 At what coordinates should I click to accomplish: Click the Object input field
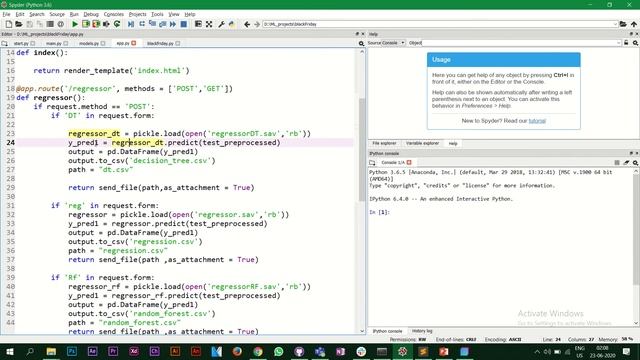[520, 43]
